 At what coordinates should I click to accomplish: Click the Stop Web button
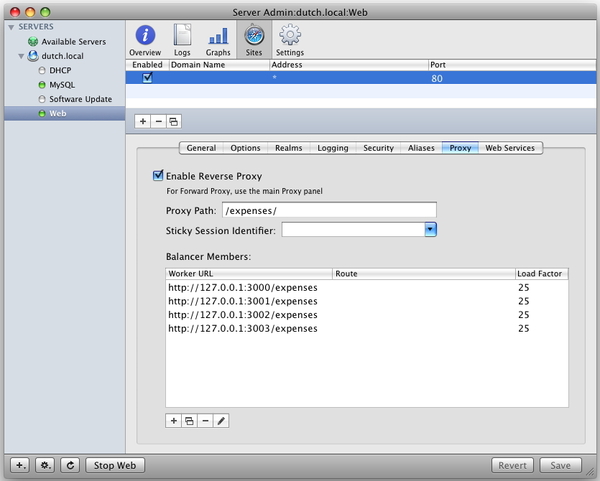pos(115,465)
